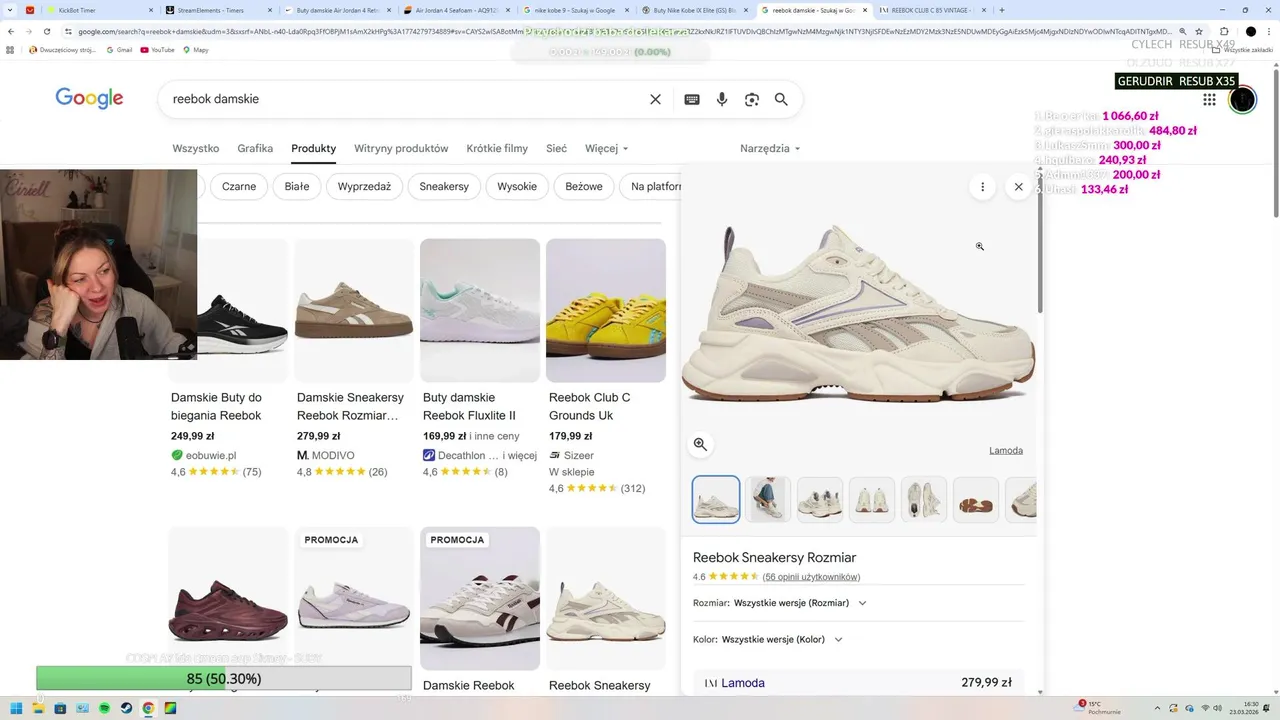
Task: Reload the page in Chrome
Action: point(47,31)
